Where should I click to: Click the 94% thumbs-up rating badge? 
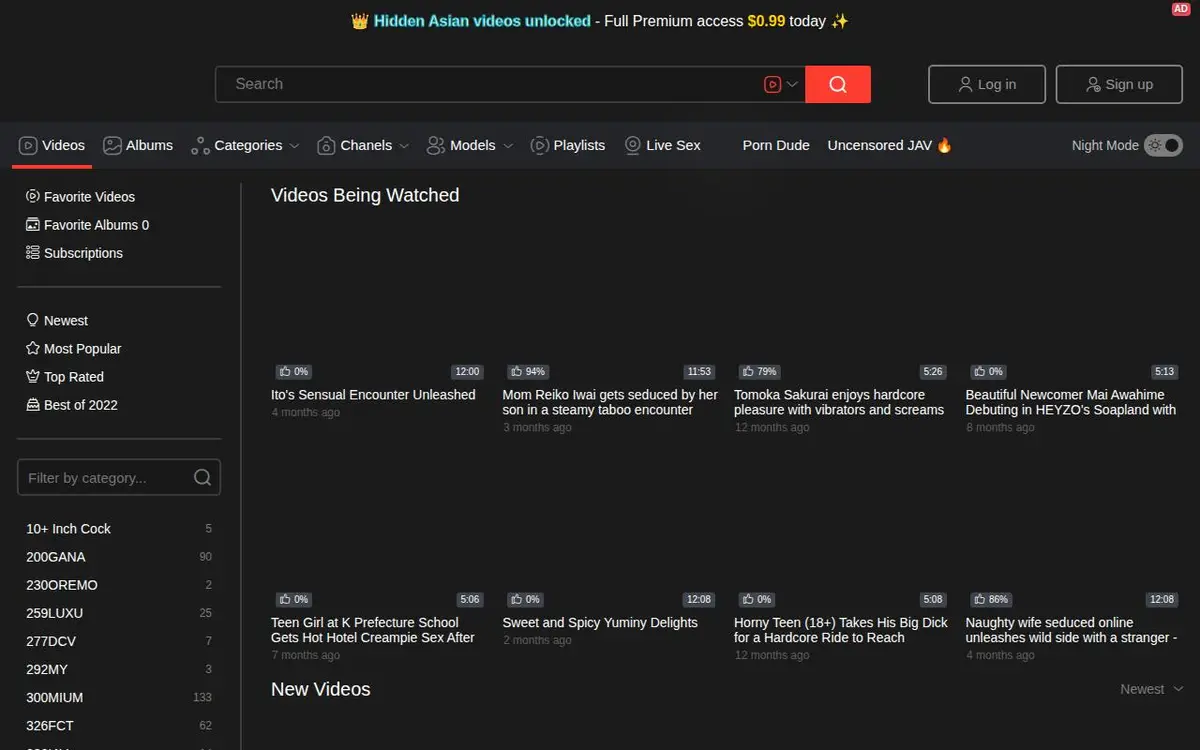tap(528, 372)
